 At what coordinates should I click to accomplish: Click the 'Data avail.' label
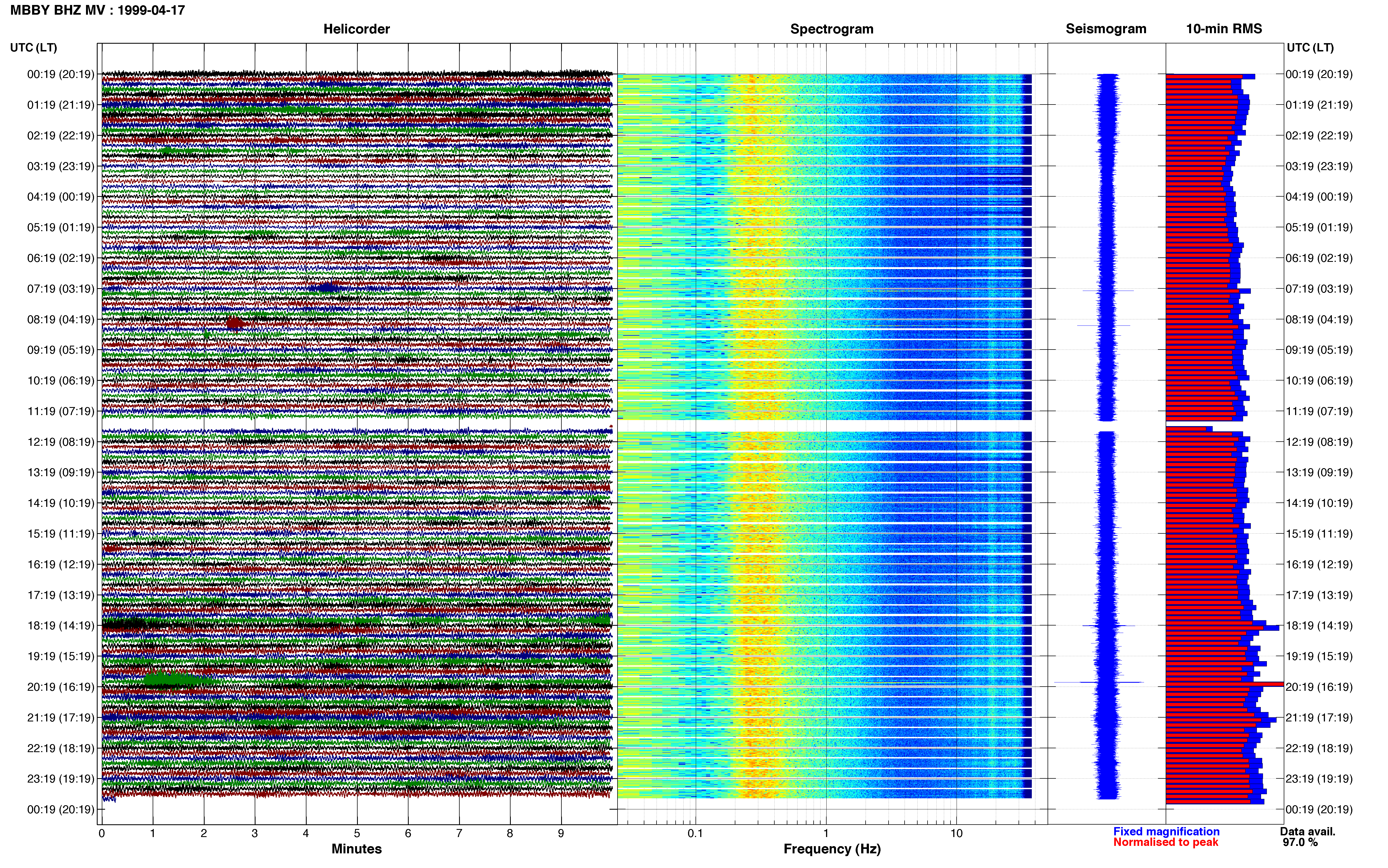(x=1308, y=831)
